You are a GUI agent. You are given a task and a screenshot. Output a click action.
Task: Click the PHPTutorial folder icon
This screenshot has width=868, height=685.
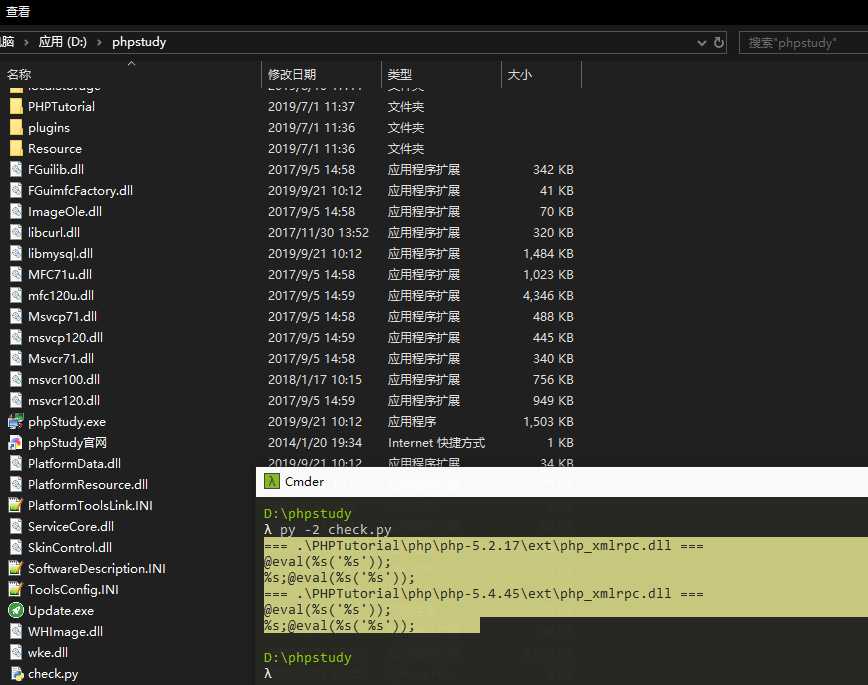tap(16, 106)
